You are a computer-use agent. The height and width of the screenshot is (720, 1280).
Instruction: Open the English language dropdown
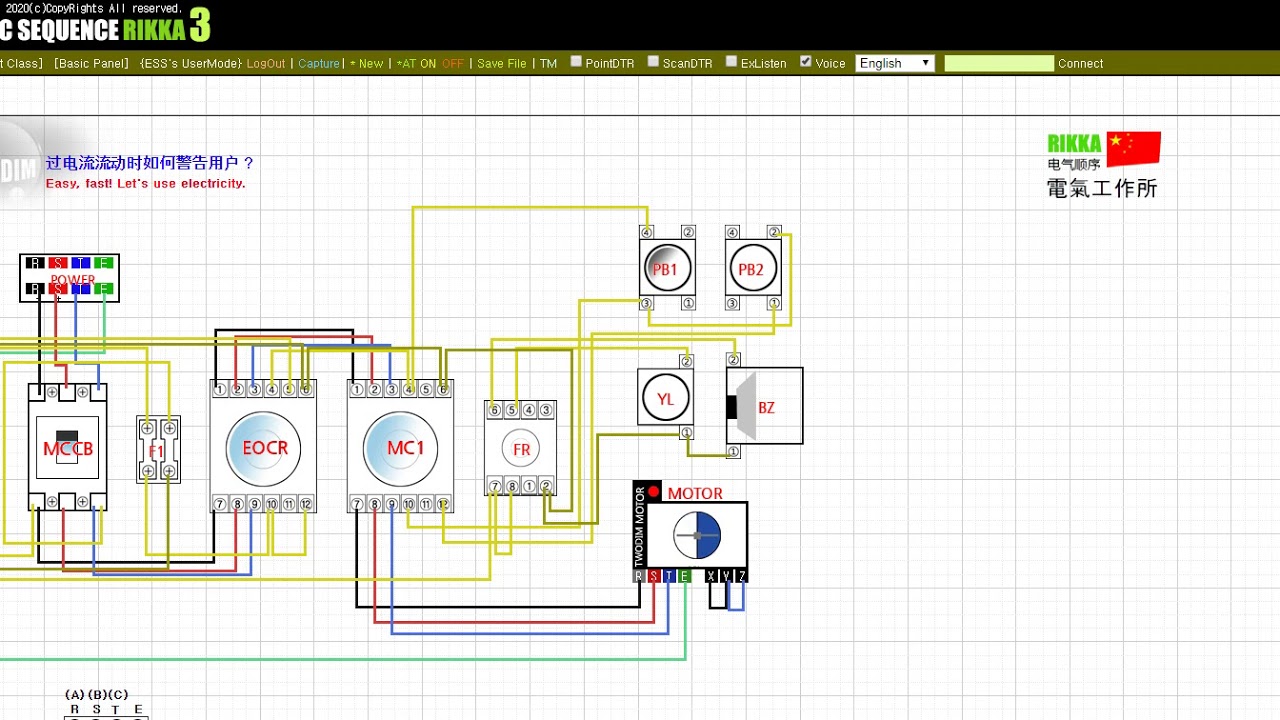pos(894,63)
